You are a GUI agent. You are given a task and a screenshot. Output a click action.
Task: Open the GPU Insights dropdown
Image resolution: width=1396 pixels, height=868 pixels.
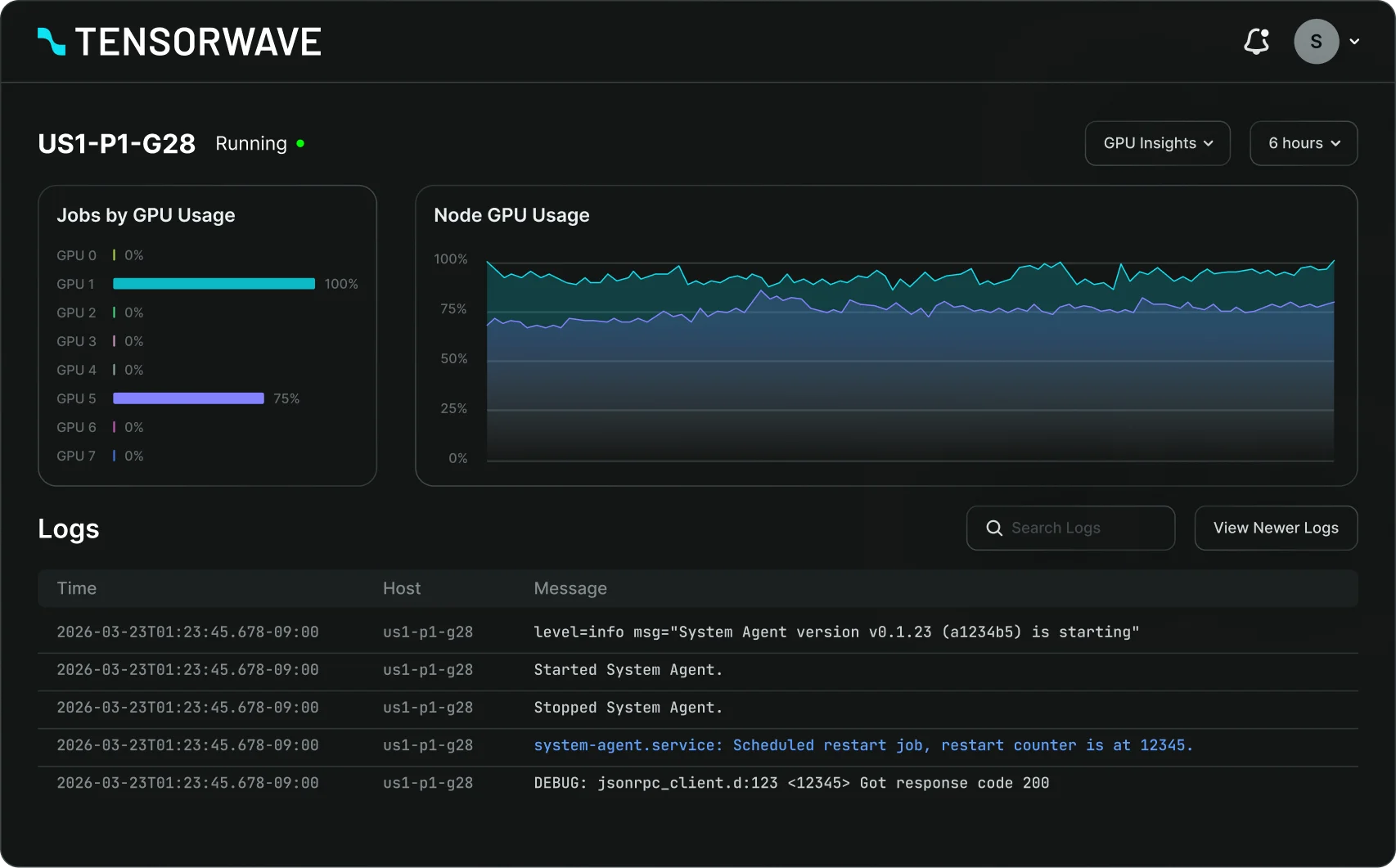tap(1157, 143)
